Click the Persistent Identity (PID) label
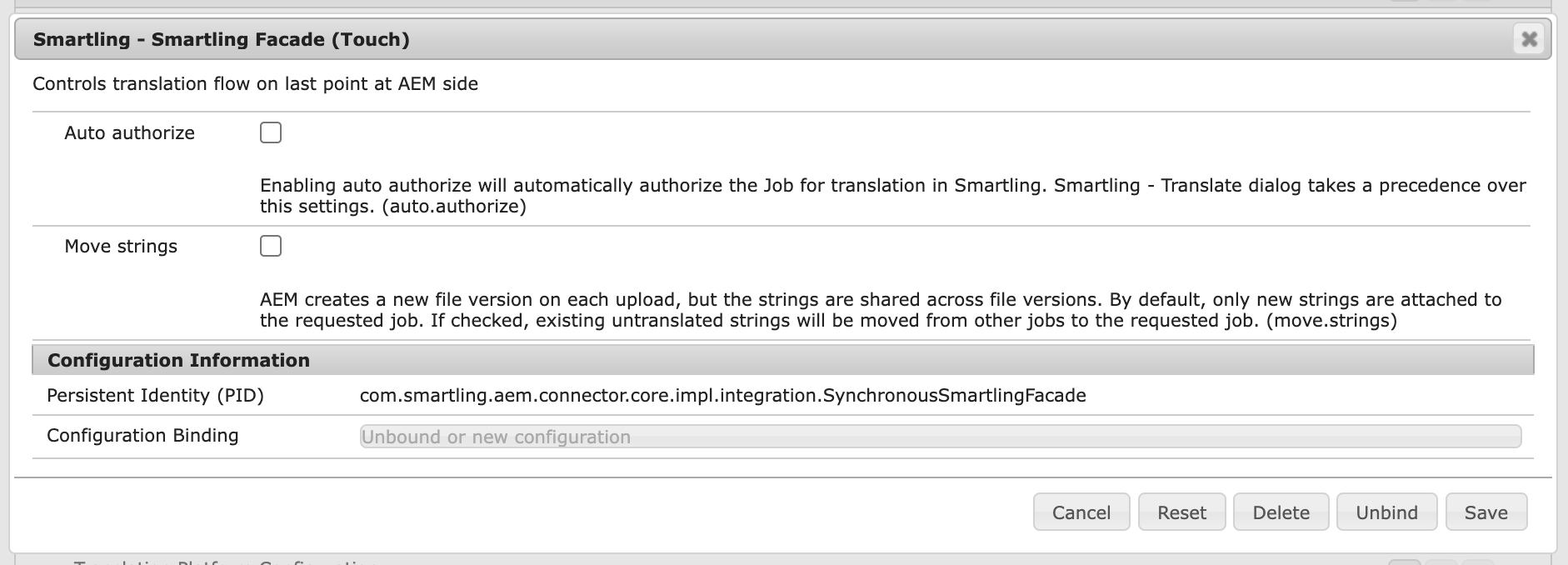This screenshot has width=1568, height=565. (x=155, y=396)
